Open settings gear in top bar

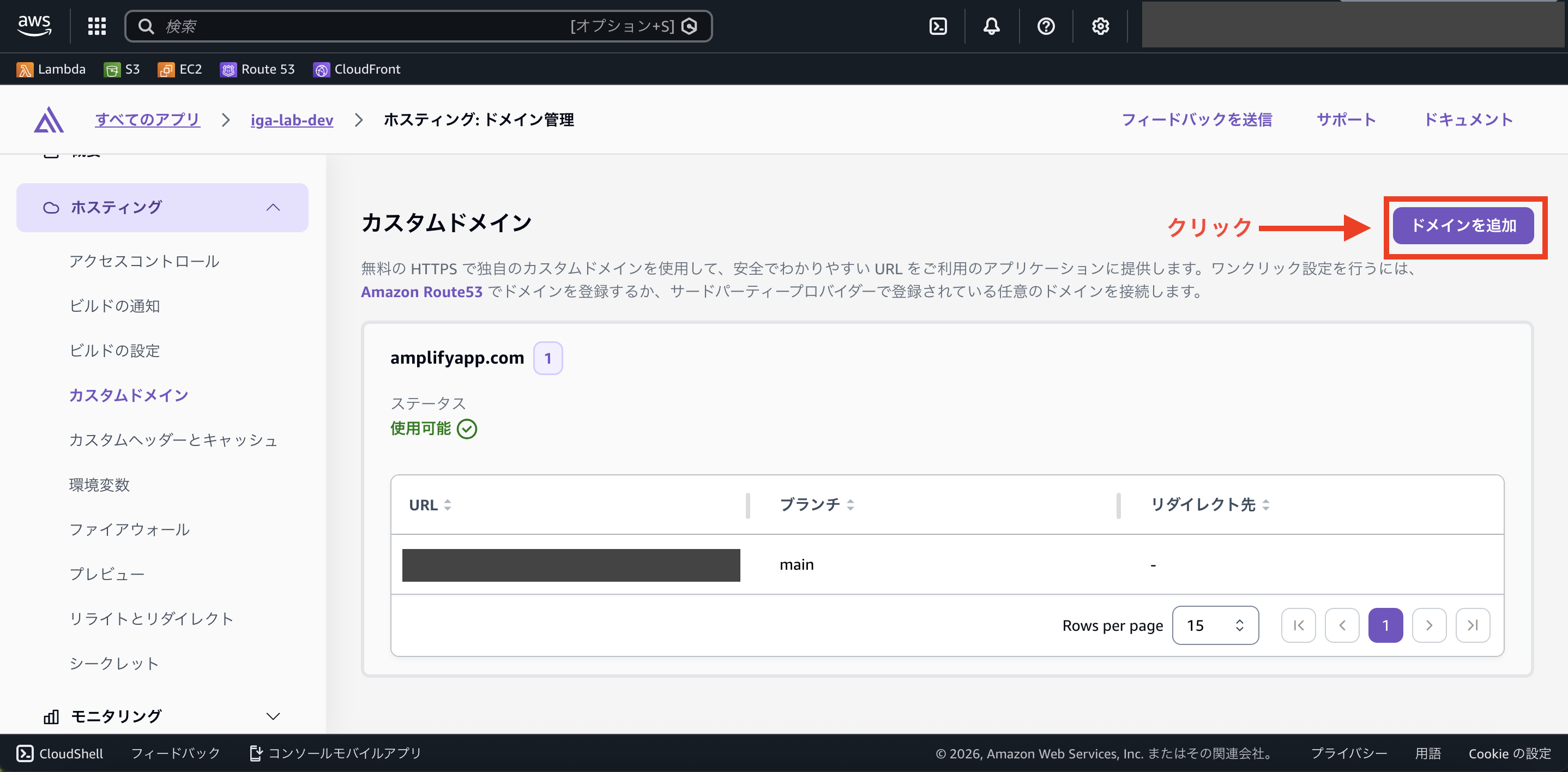1100,26
